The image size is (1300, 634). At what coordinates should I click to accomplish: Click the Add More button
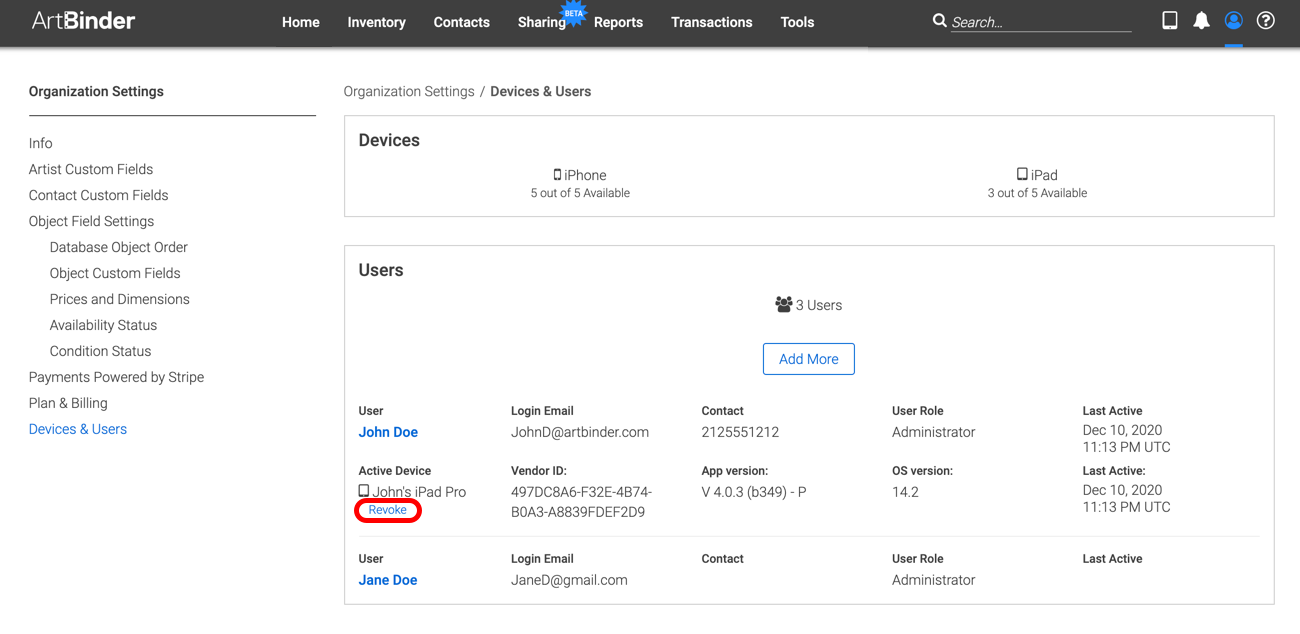tap(809, 359)
